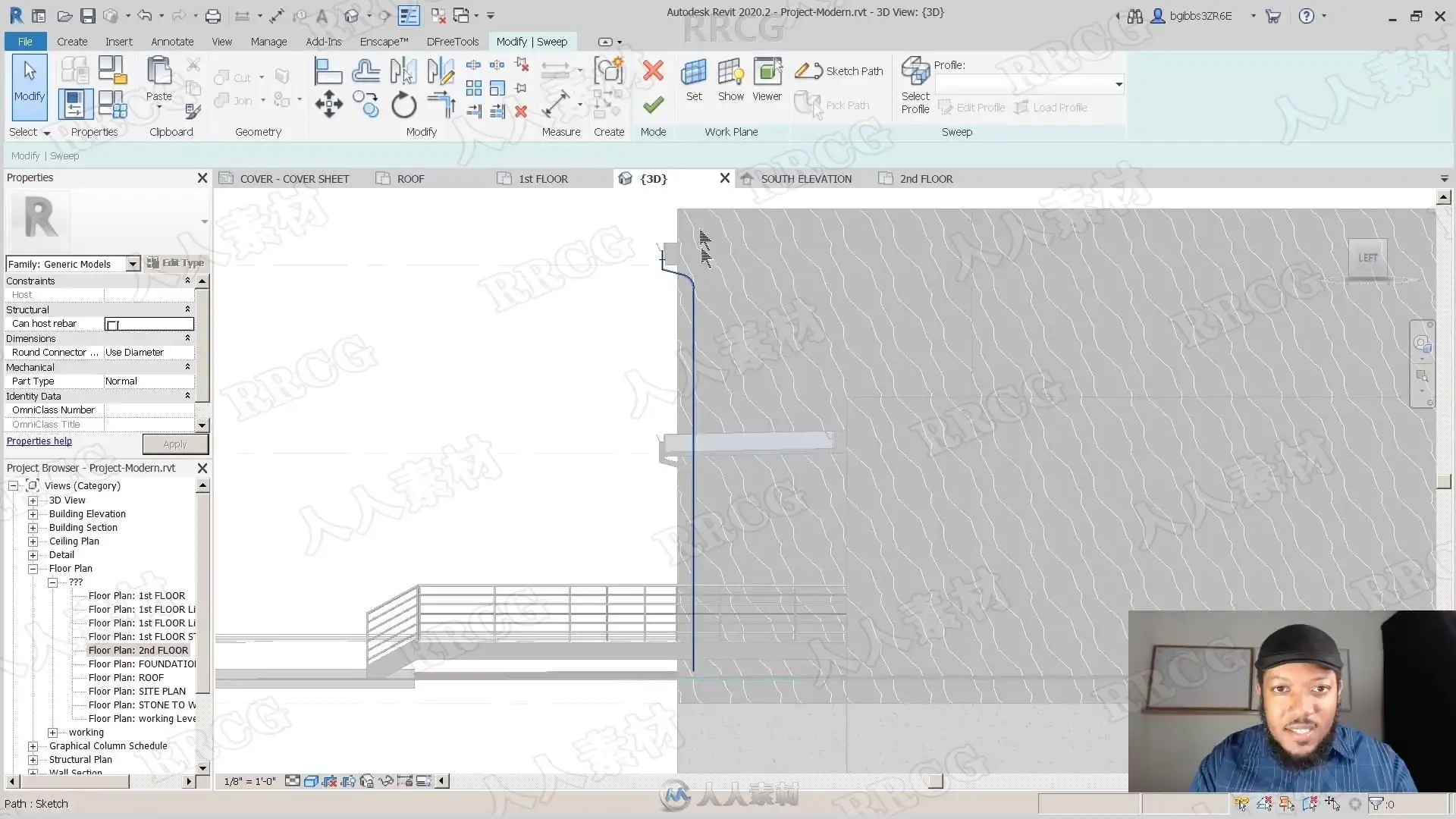Expand the working tree node
The height and width of the screenshot is (819, 1456).
(x=52, y=733)
